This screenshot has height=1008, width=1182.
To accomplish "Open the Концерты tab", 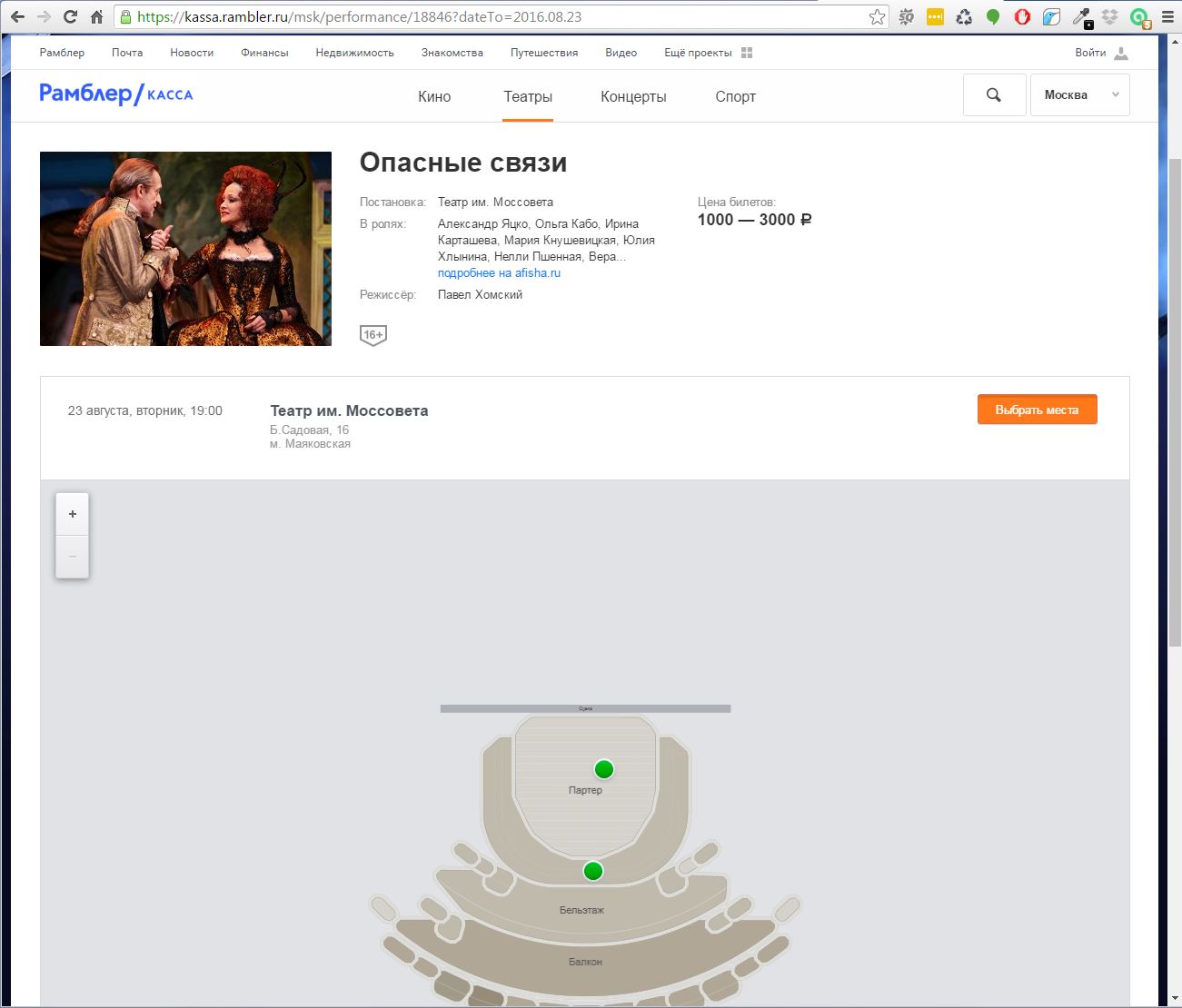I will coord(633,96).
